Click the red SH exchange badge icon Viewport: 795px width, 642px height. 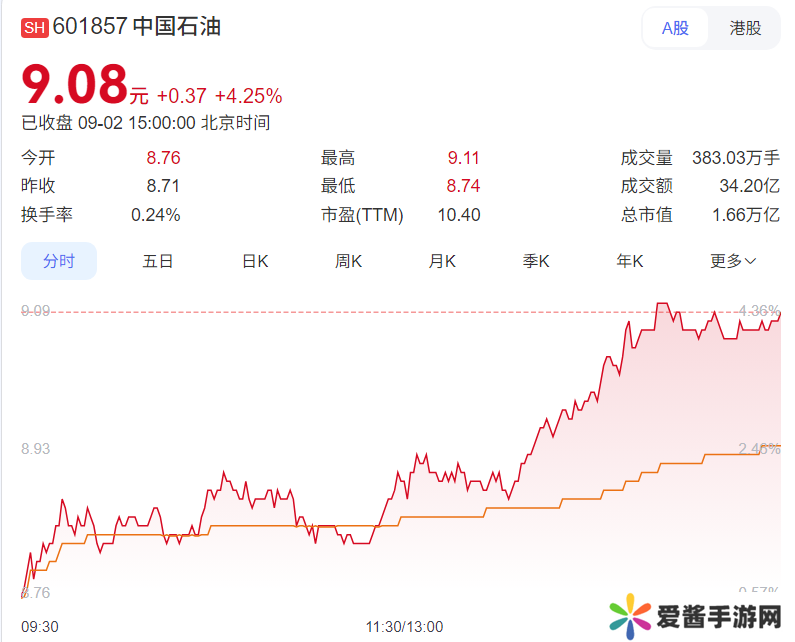[x=34, y=28]
